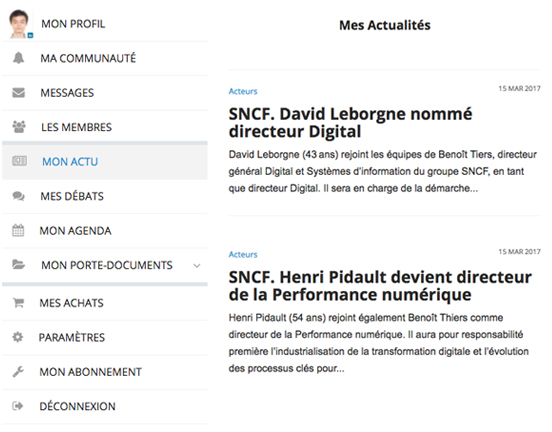552x432 pixels.
Task: Open the Henri Pidault article headline
Action: pyautogui.click(x=380, y=286)
